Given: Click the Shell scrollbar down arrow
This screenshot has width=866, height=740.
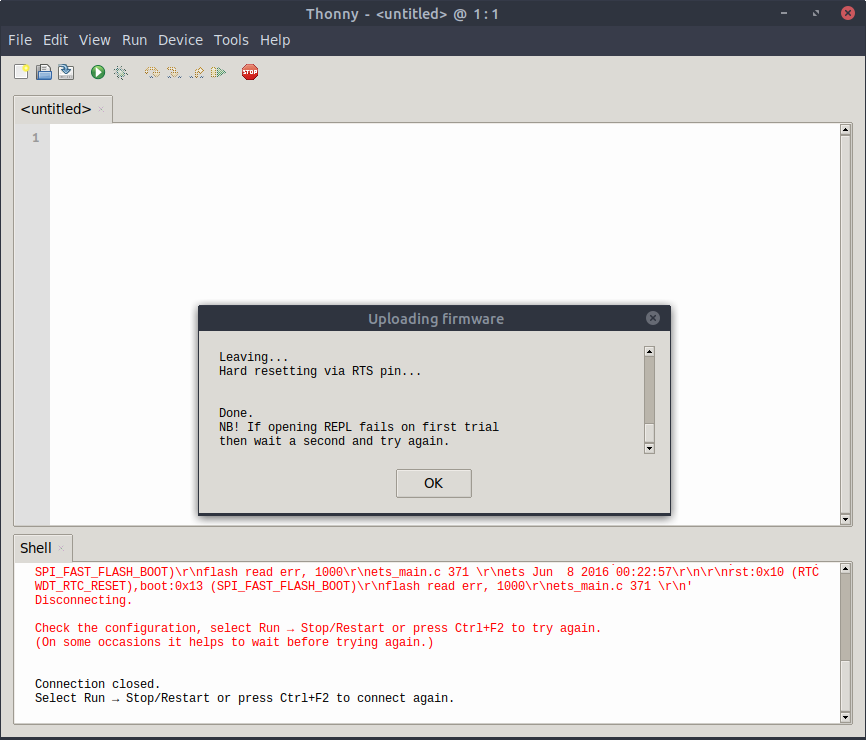Looking at the screenshot, I should (x=845, y=717).
